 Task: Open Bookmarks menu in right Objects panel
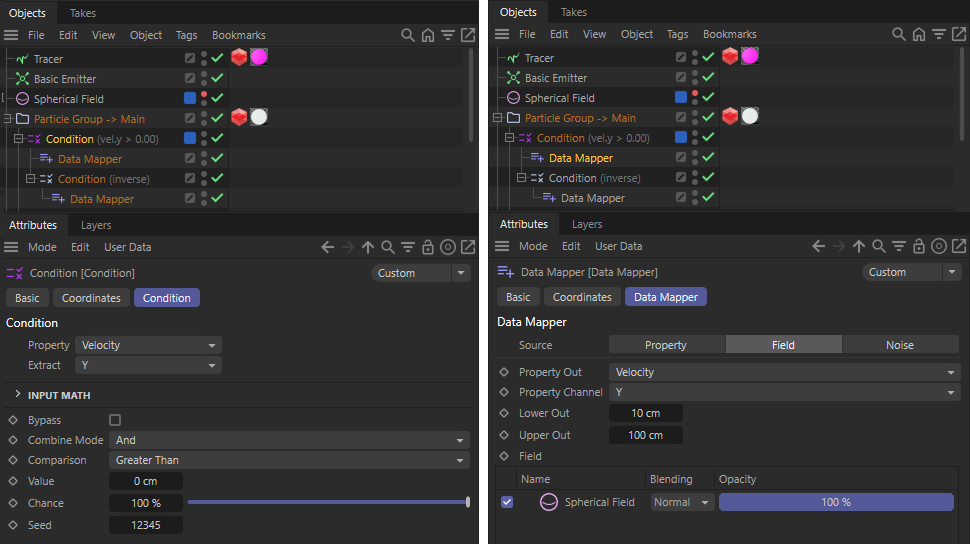click(730, 34)
